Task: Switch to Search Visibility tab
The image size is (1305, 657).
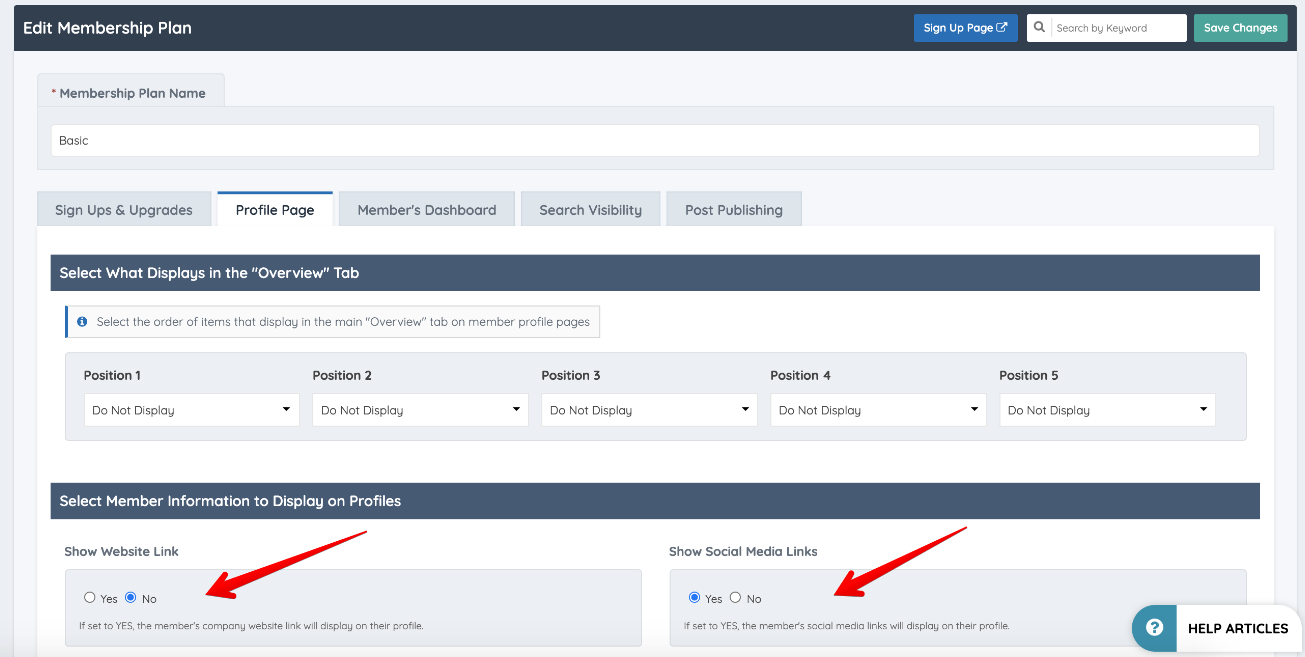Action: (591, 209)
